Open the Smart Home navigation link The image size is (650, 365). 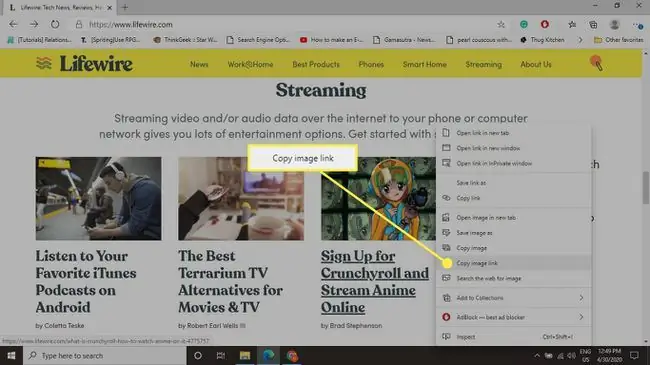424,64
